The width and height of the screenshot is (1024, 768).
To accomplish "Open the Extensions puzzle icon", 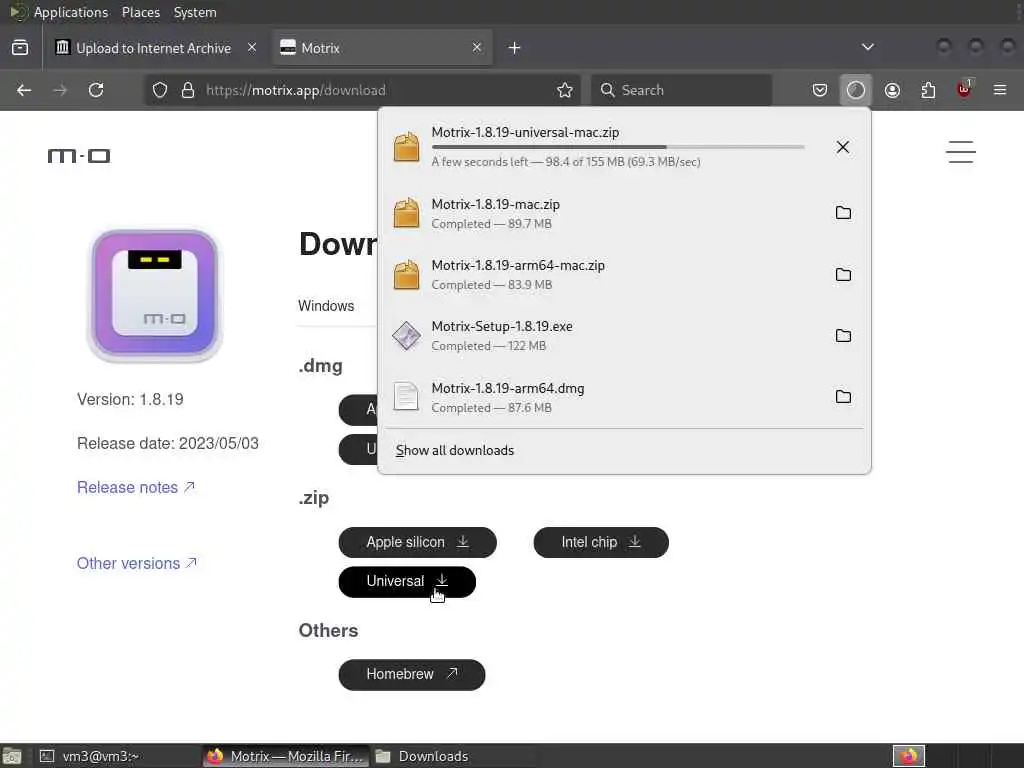I will (928, 90).
